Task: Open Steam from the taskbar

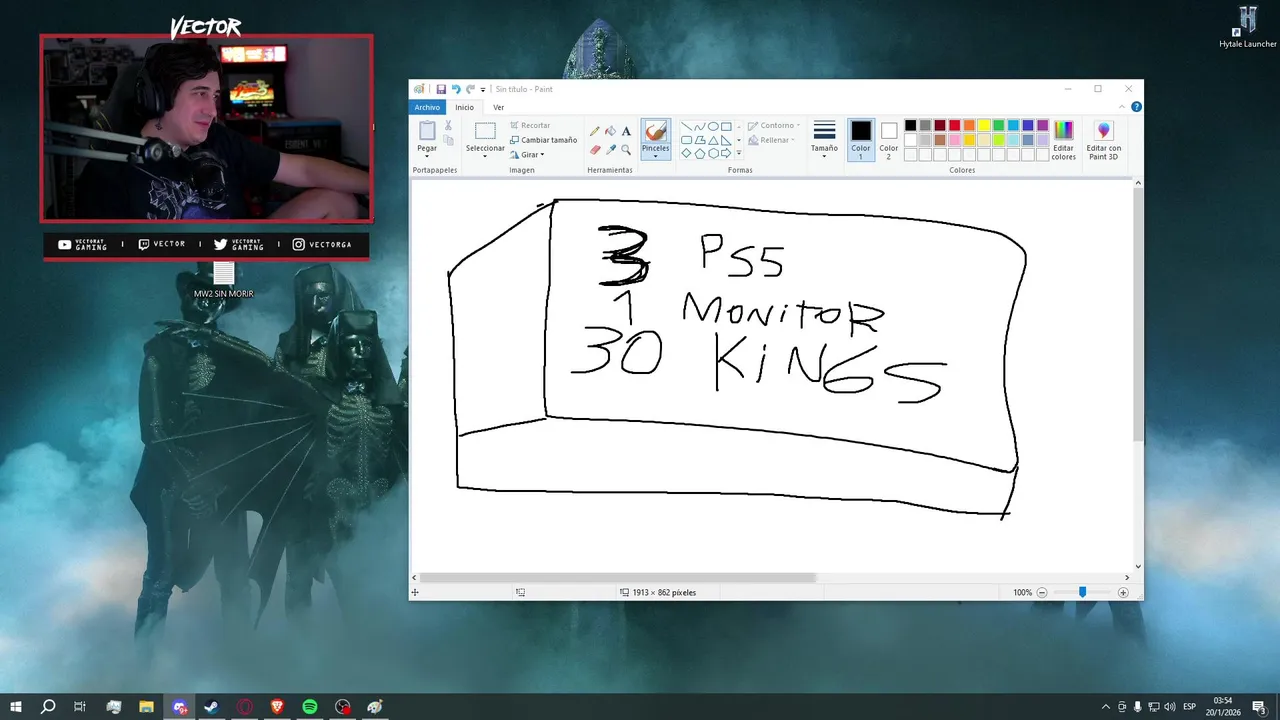Action: 212,707
